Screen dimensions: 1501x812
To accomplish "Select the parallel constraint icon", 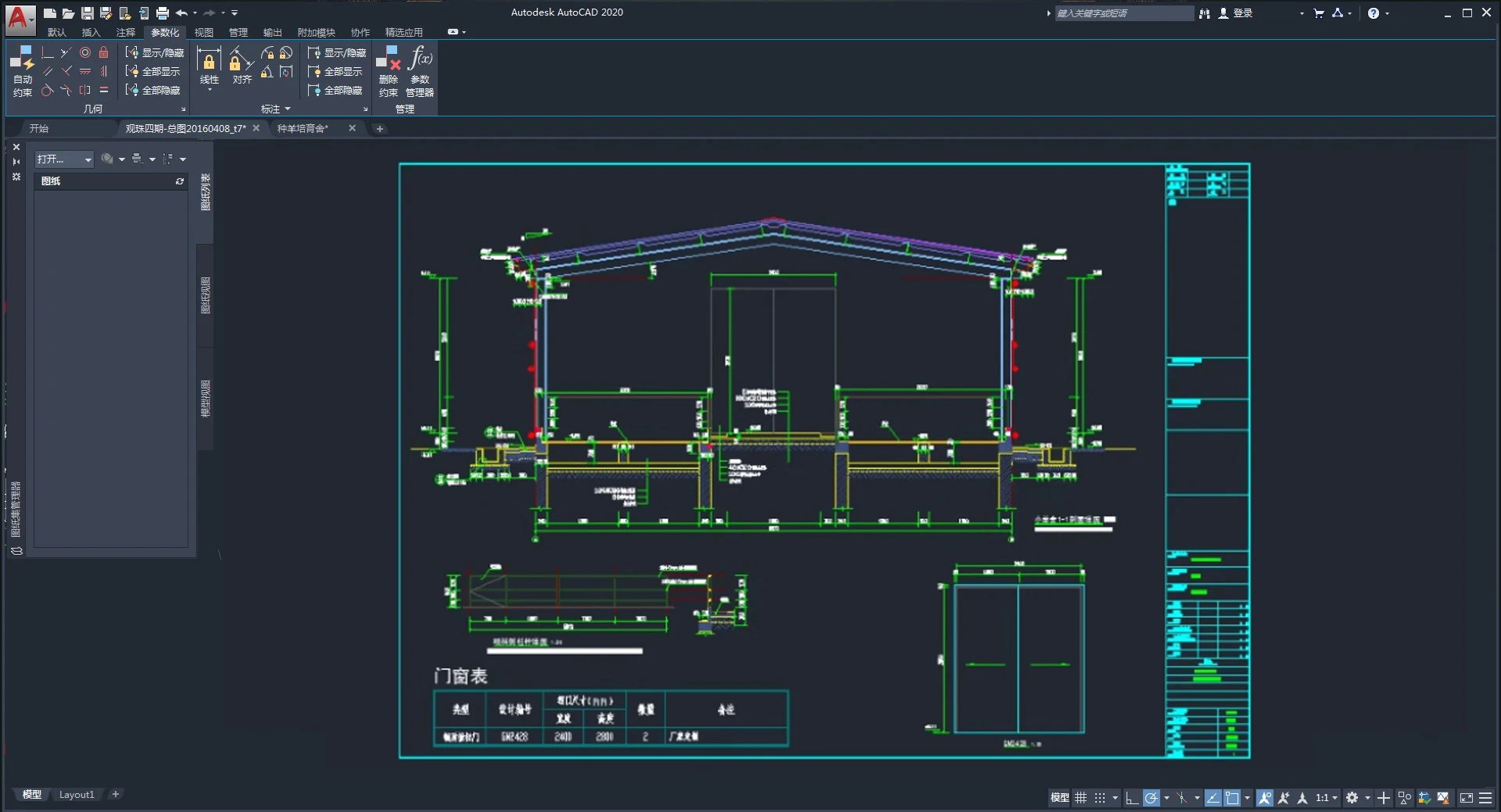I will tap(48, 71).
